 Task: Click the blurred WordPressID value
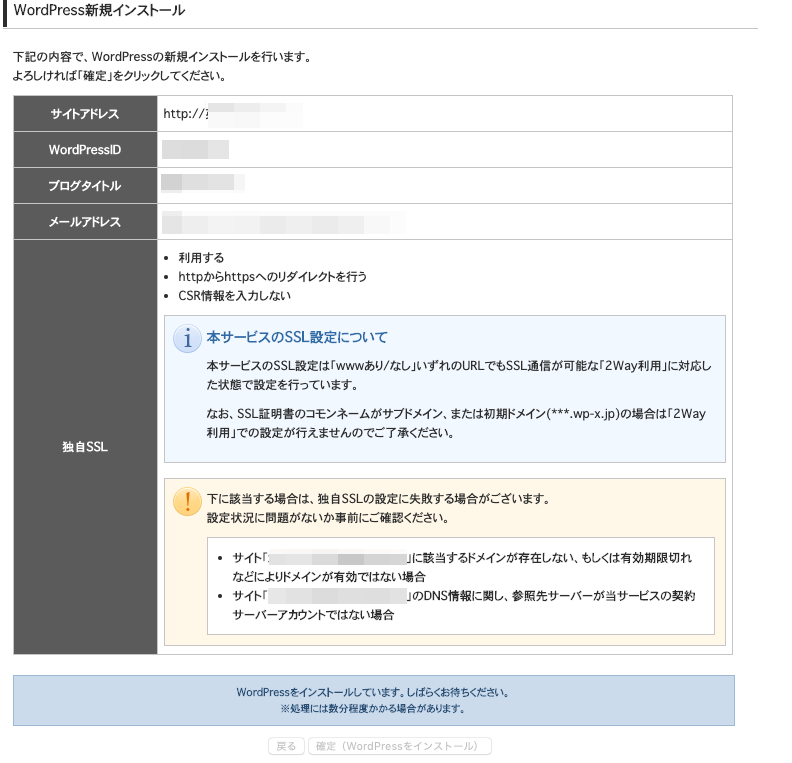click(195, 149)
